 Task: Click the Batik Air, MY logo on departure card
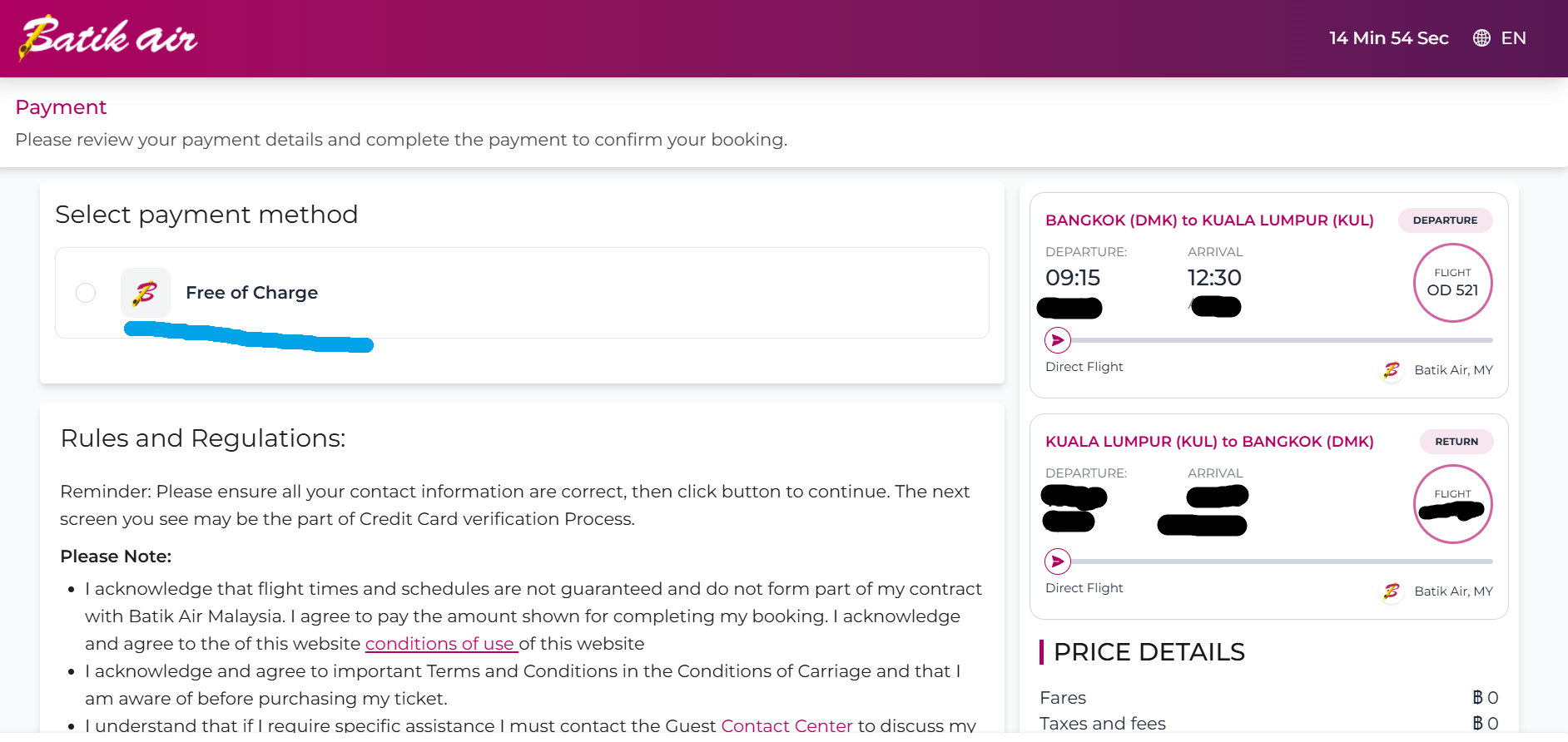click(1392, 370)
